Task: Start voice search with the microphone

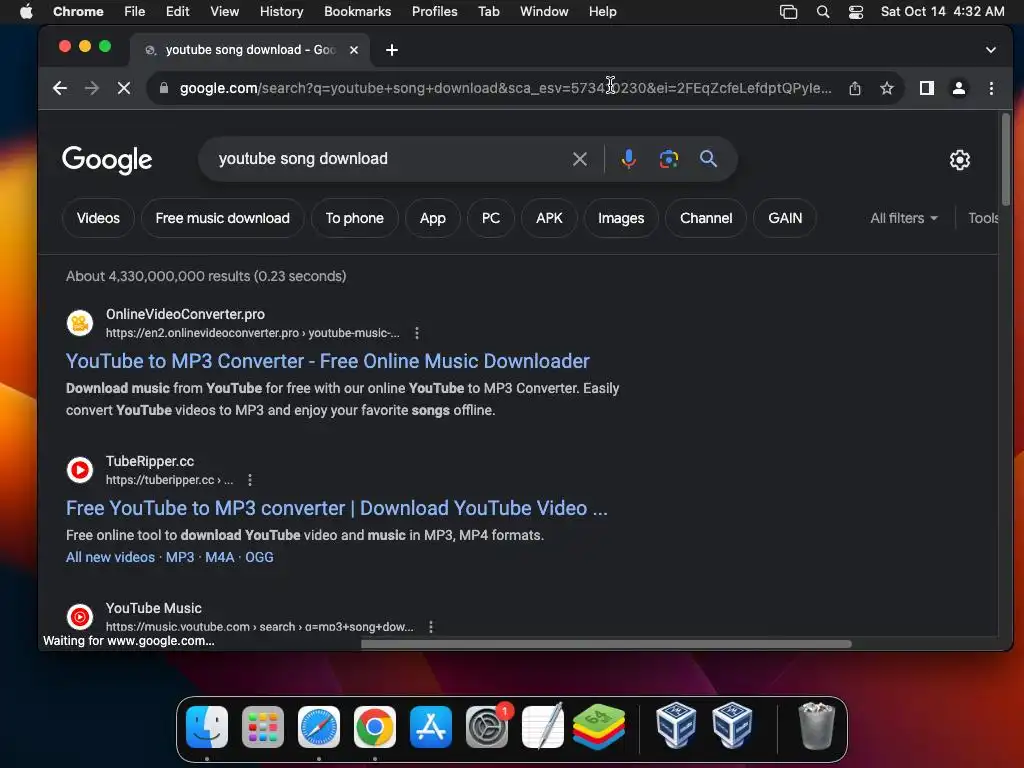Action: pos(628,159)
